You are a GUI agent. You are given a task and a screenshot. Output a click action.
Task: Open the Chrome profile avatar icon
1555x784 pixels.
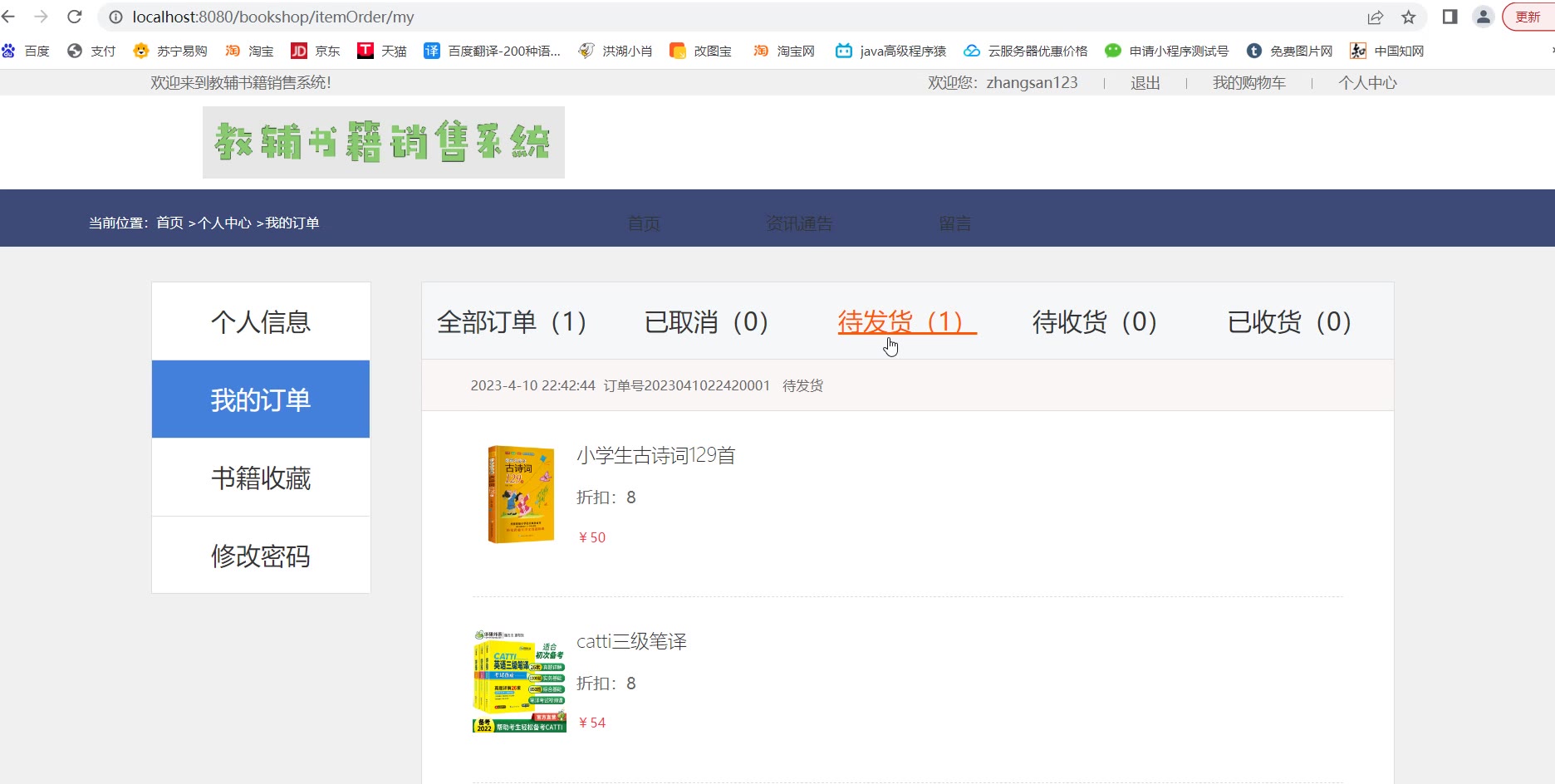(1483, 17)
